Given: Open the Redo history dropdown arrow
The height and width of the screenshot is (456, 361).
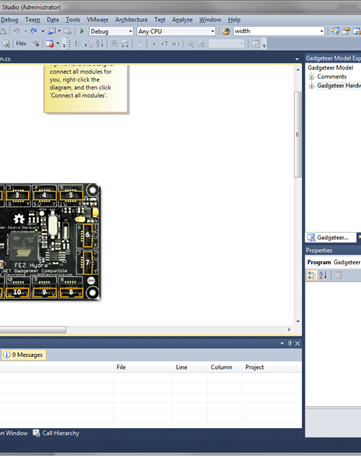Looking at the screenshot, I should coord(43,31).
